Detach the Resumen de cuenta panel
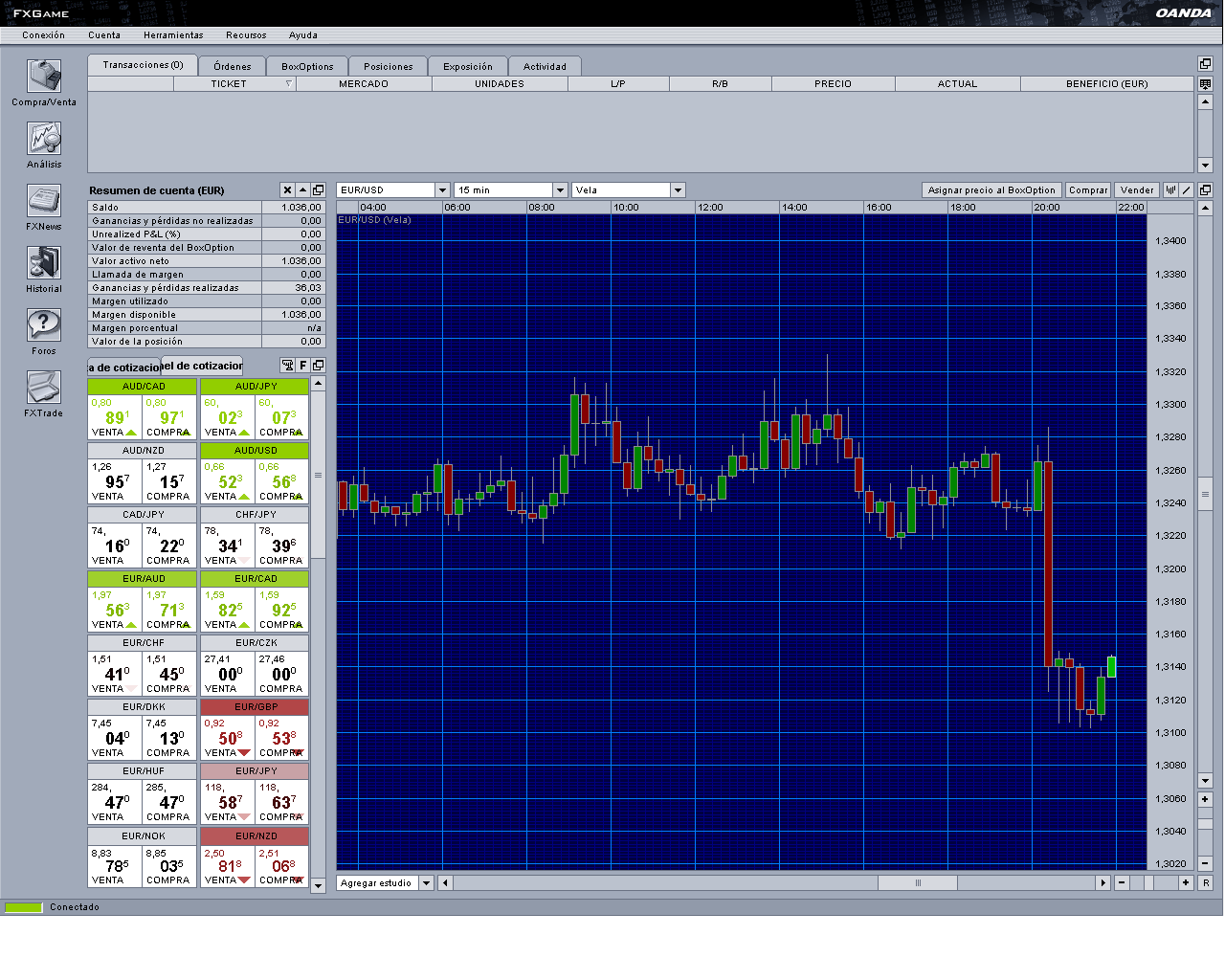The width and height of the screenshot is (1225, 980). tap(318, 190)
